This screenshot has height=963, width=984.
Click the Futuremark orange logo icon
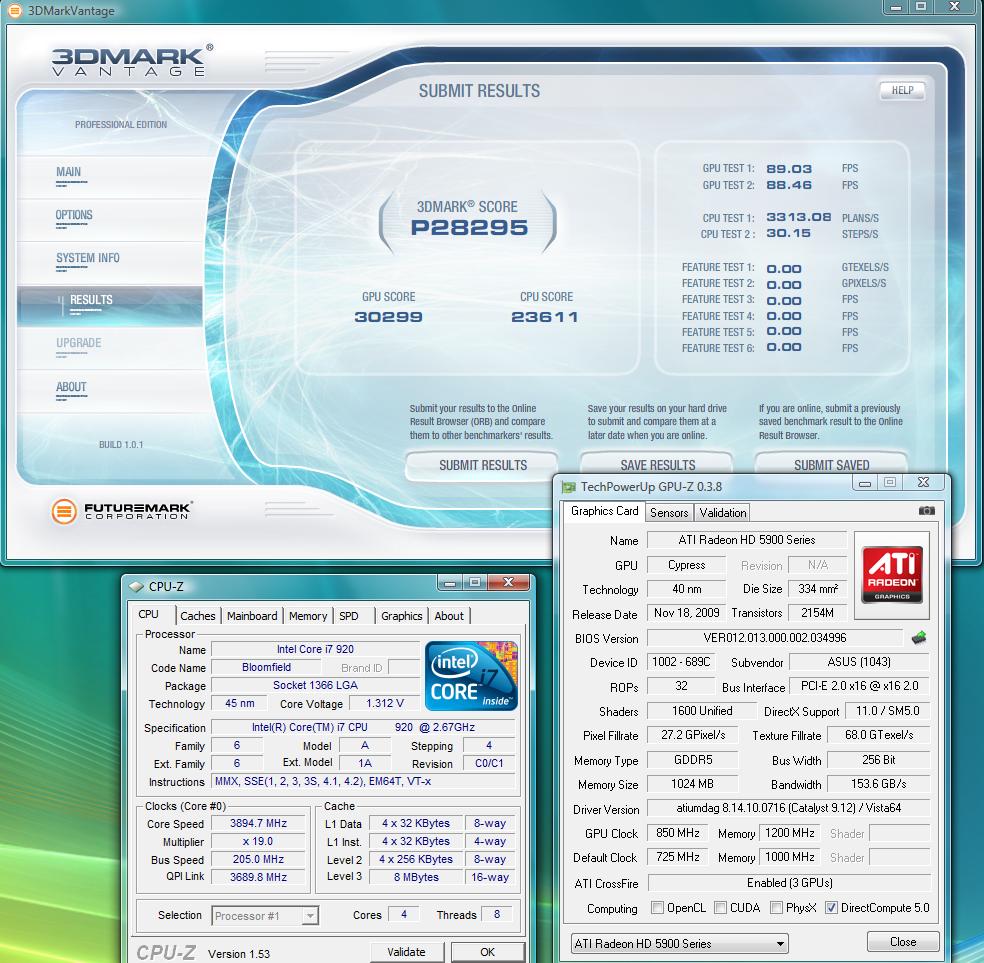[x=63, y=511]
